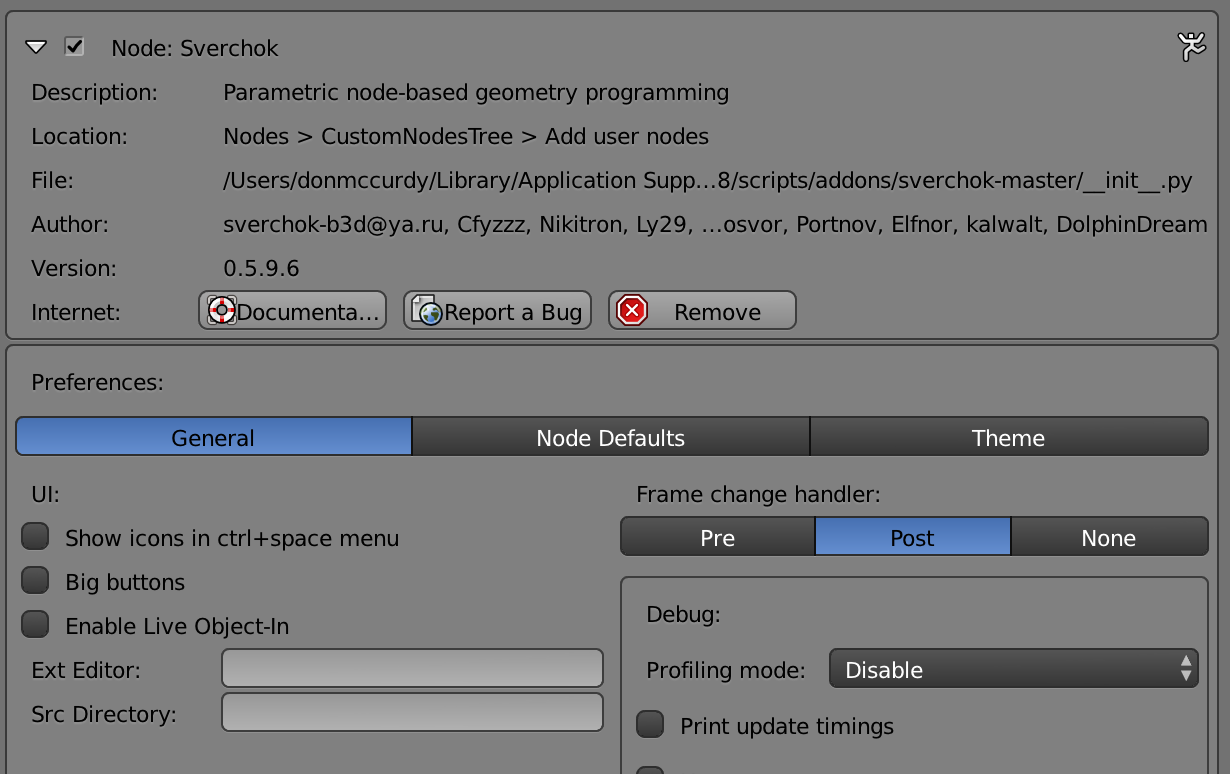The width and height of the screenshot is (1230, 774).
Task: Click the Sverchok plugin icon at top right
Action: (1191, 46)
